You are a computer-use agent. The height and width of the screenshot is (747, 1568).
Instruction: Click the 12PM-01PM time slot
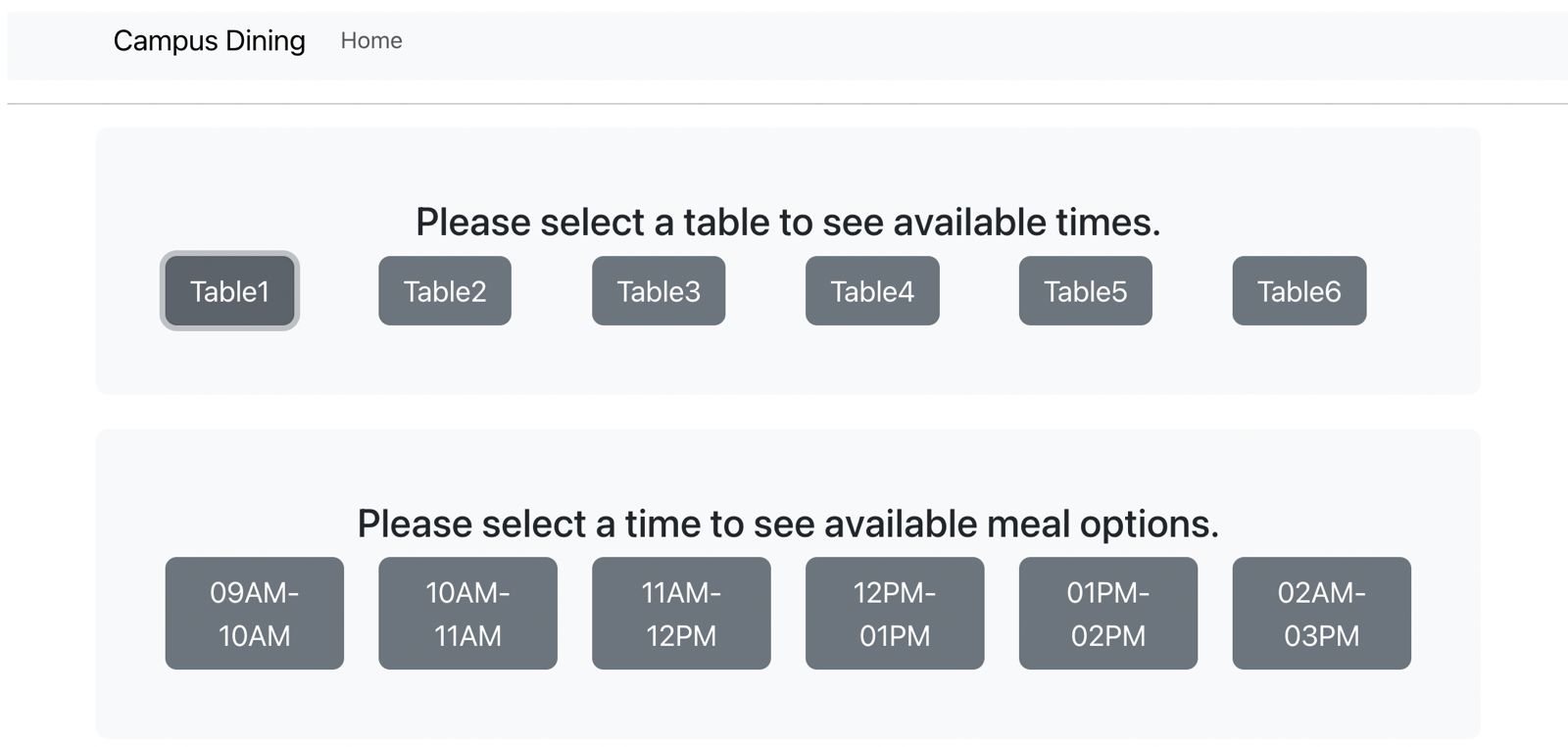895,614
